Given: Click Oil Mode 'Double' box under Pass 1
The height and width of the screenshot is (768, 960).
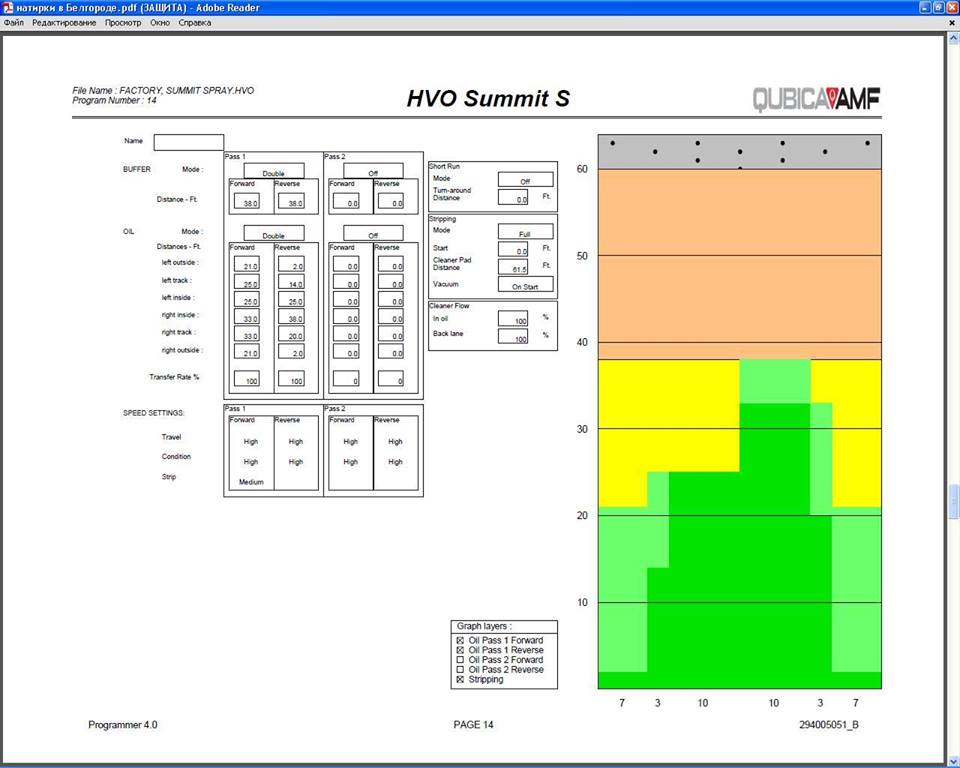Looking at the screenshot, I should click(274, 233).
